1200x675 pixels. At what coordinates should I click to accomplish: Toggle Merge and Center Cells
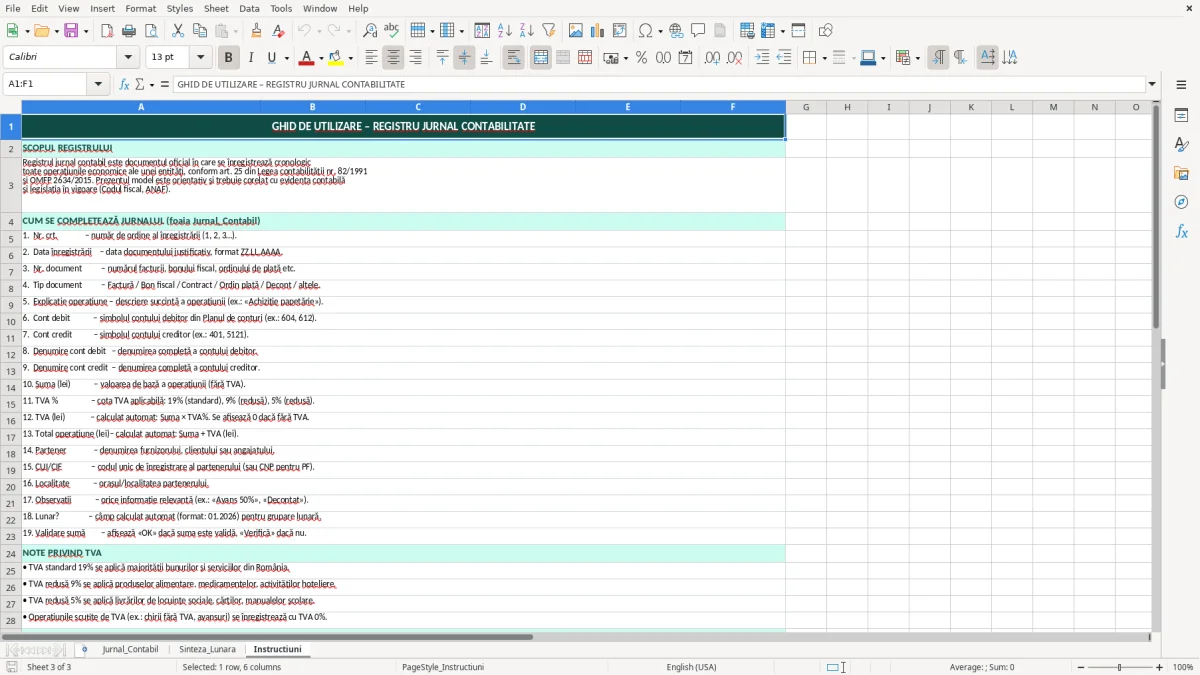[x=540, y=58]
